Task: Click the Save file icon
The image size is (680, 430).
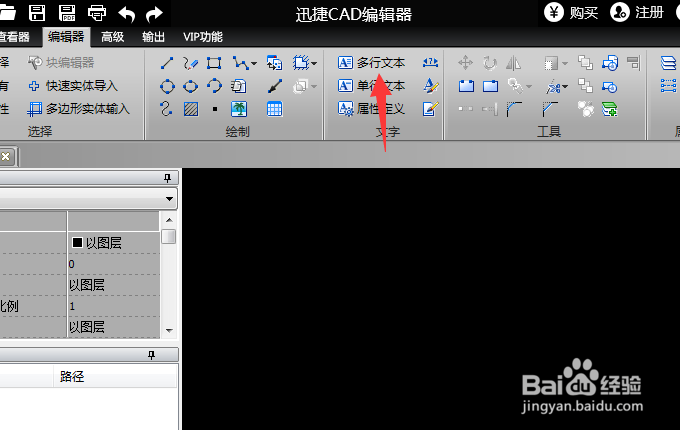Action: [37, 13]
